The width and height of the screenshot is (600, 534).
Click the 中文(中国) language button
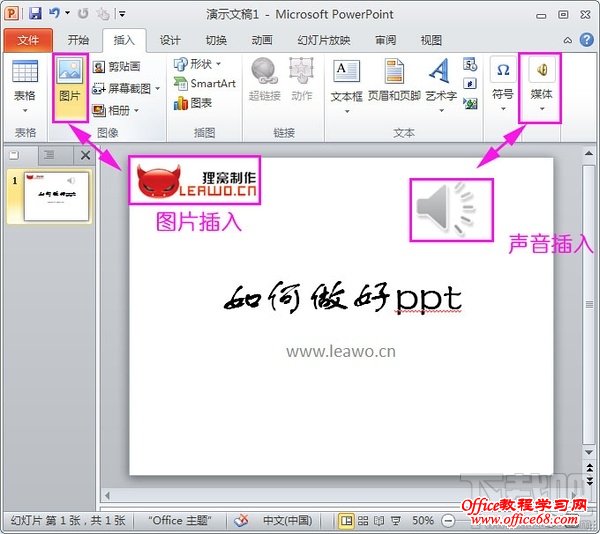tap(287, 521)
